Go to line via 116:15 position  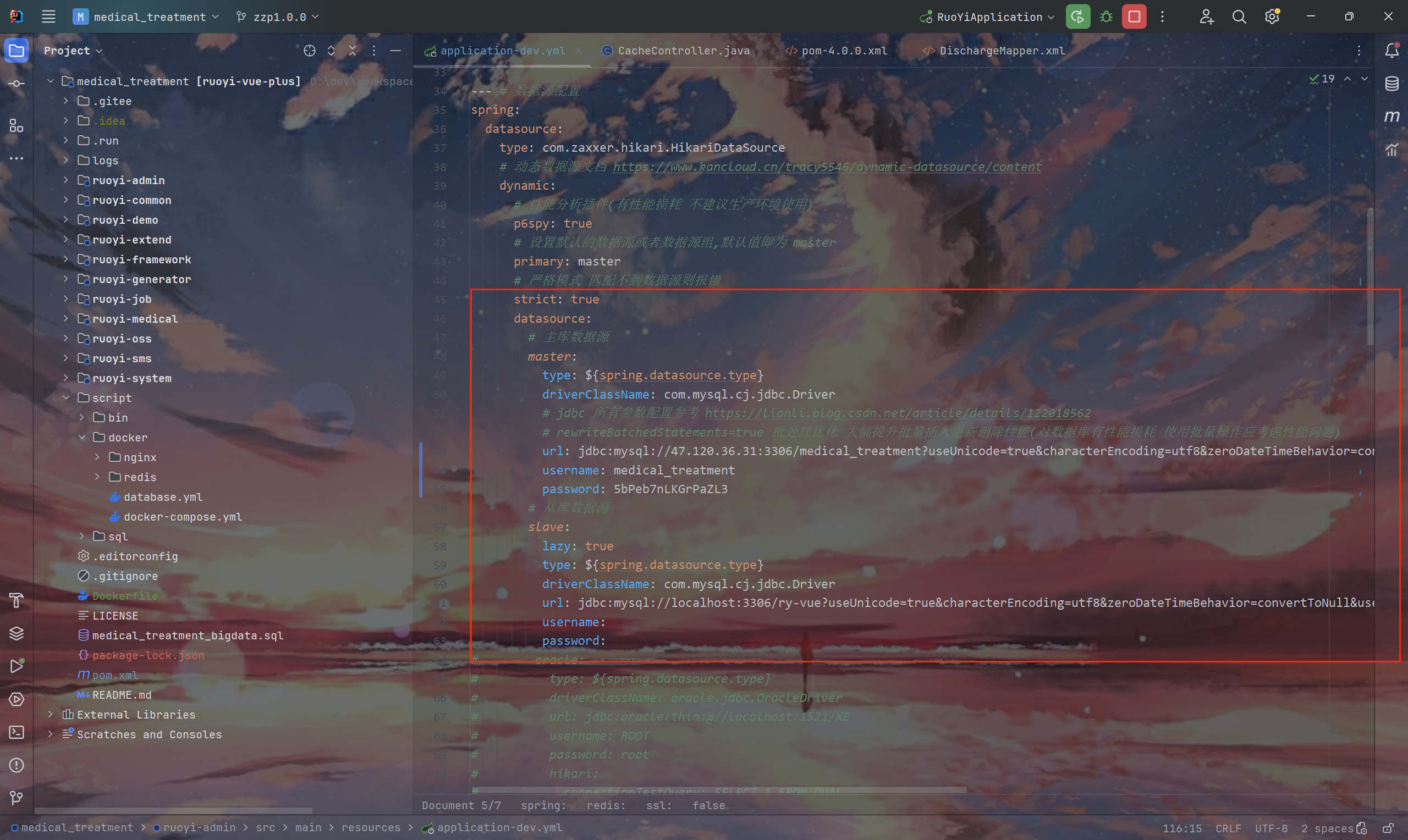(1181, 828)
